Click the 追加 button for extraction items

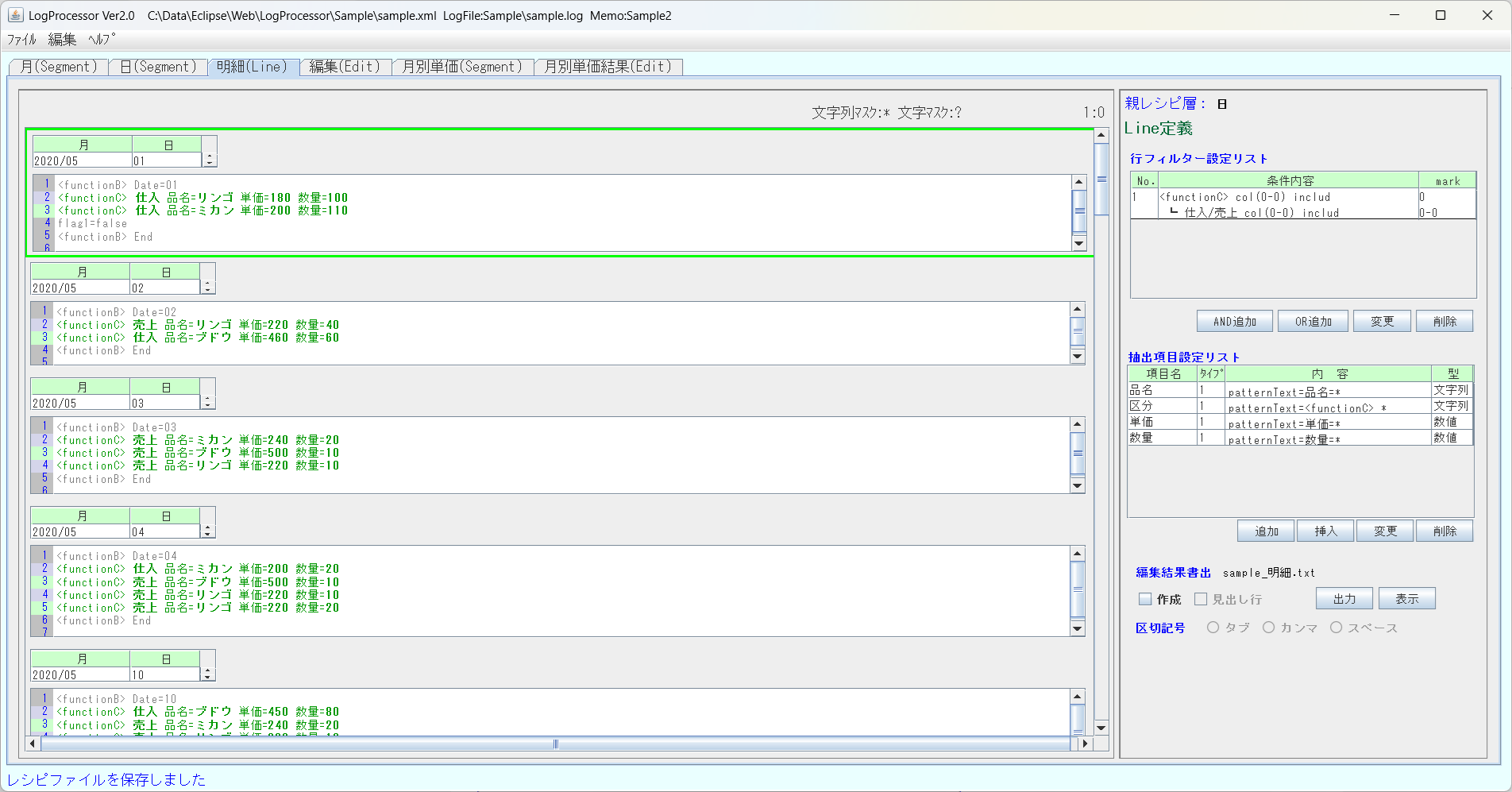pyautogui.click(x=1266, y=531)
